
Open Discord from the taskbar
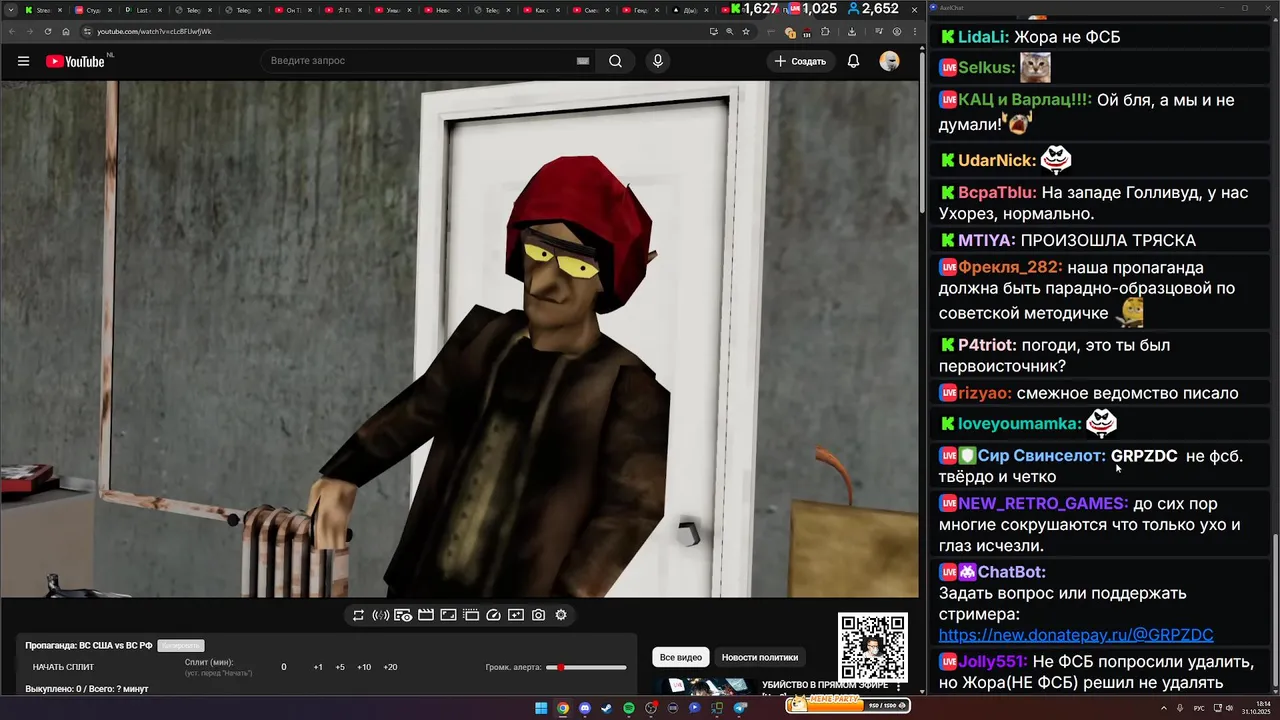coord(585,708)
